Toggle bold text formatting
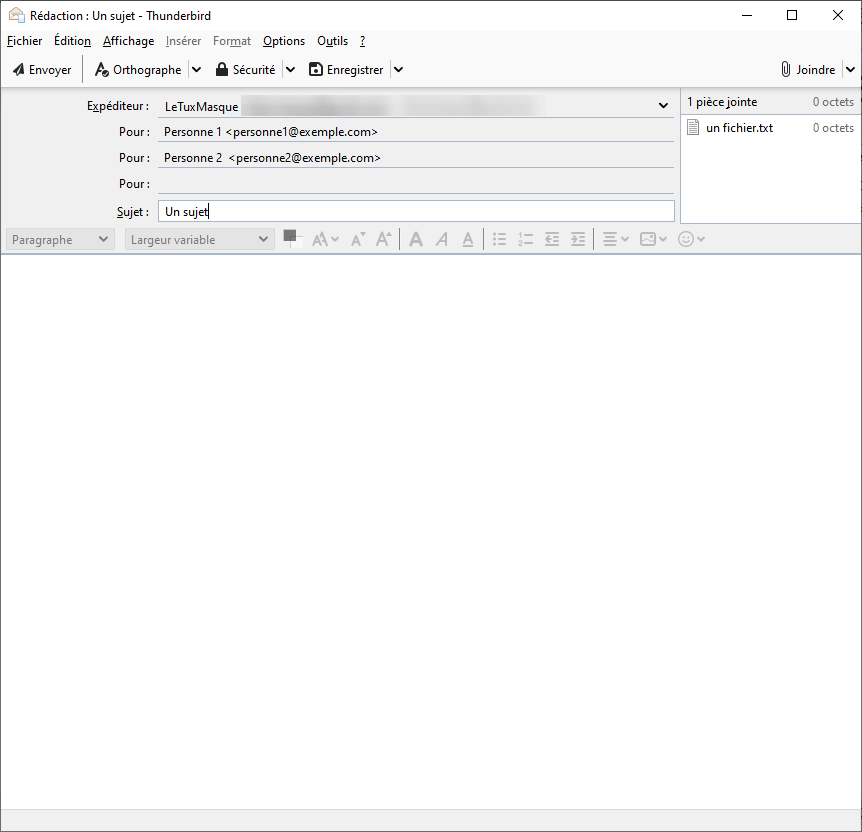This screenshot has height=832, width=862. [x=416, y=240]
